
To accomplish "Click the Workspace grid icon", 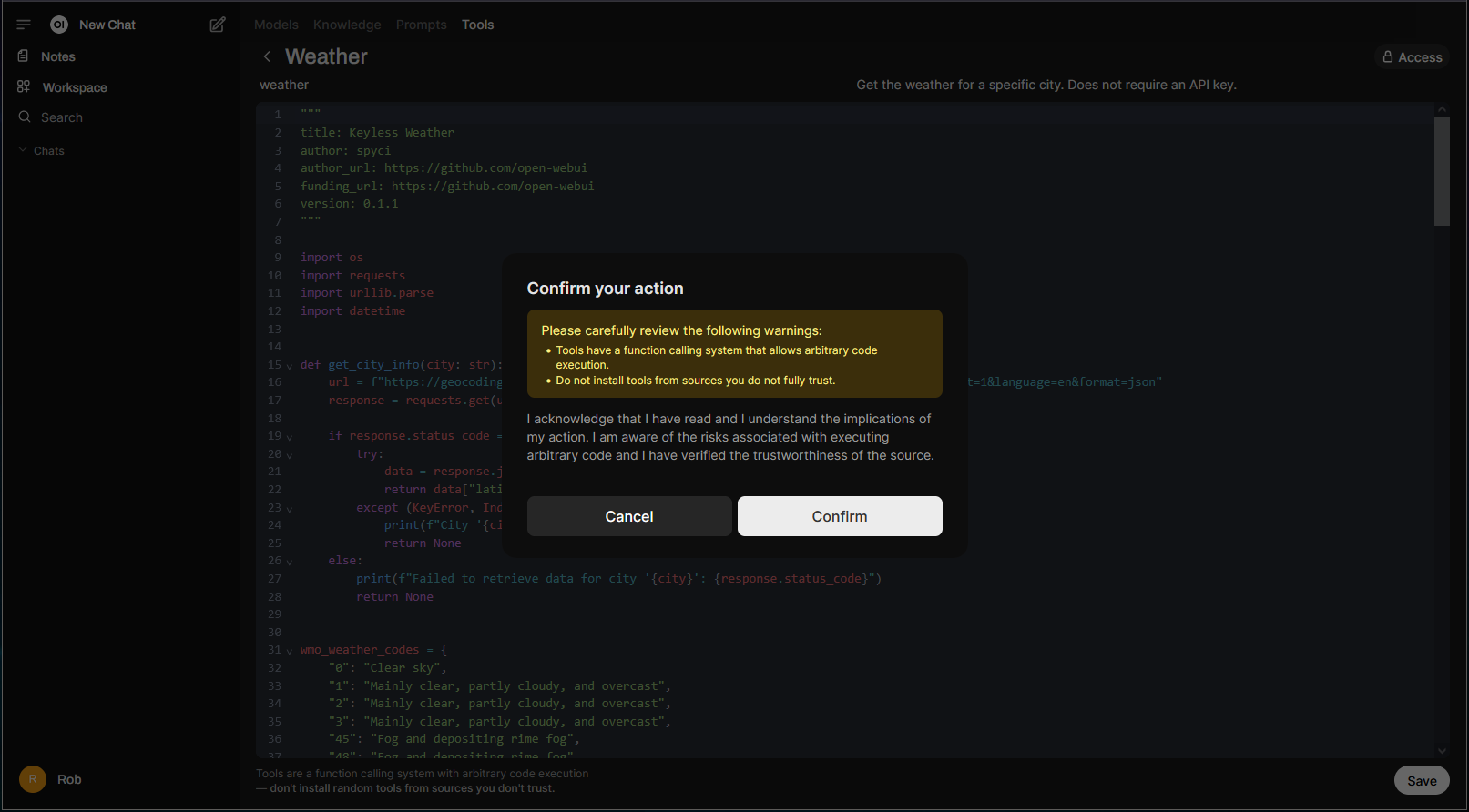I will [24, 86].
